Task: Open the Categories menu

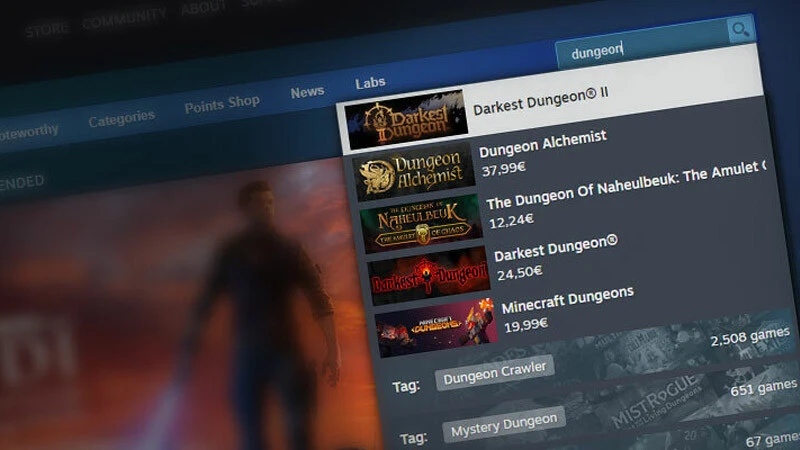Action: tap(121, 119)
